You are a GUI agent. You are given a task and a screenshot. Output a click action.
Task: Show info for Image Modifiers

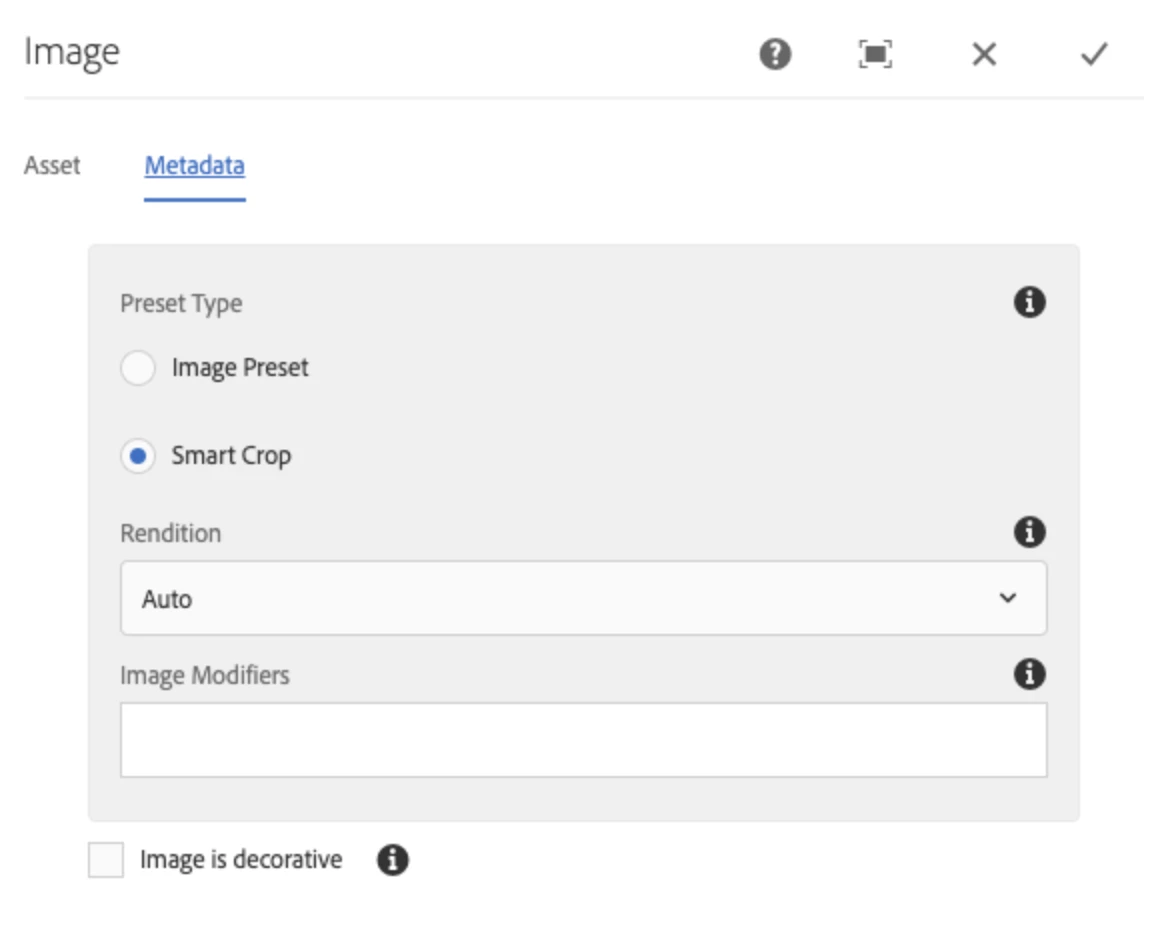(x=1029, y=675)
